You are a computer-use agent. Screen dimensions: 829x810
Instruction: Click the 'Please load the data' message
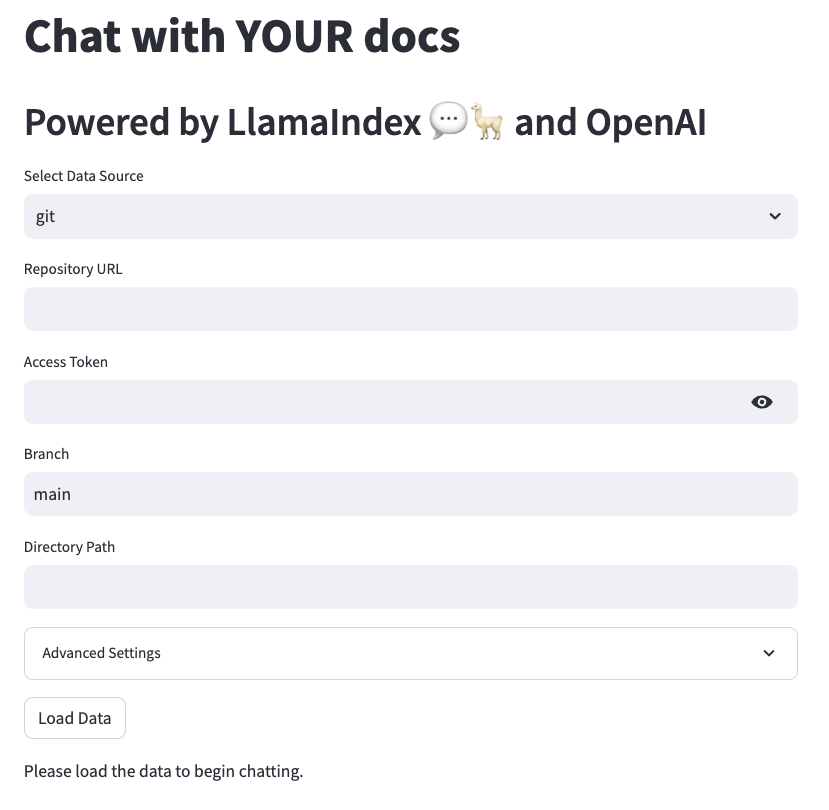click(163, 771)
